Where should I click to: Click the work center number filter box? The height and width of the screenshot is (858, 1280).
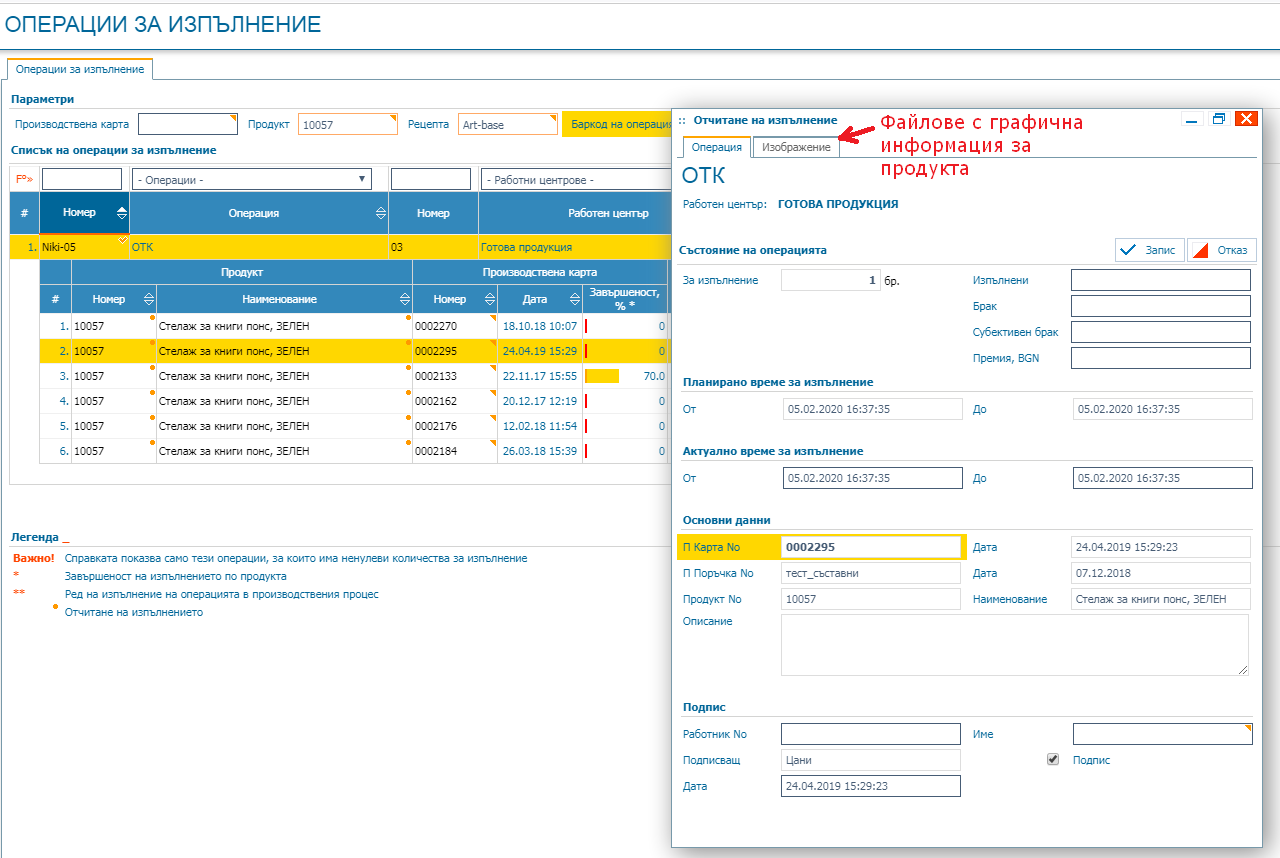point(431,179)
